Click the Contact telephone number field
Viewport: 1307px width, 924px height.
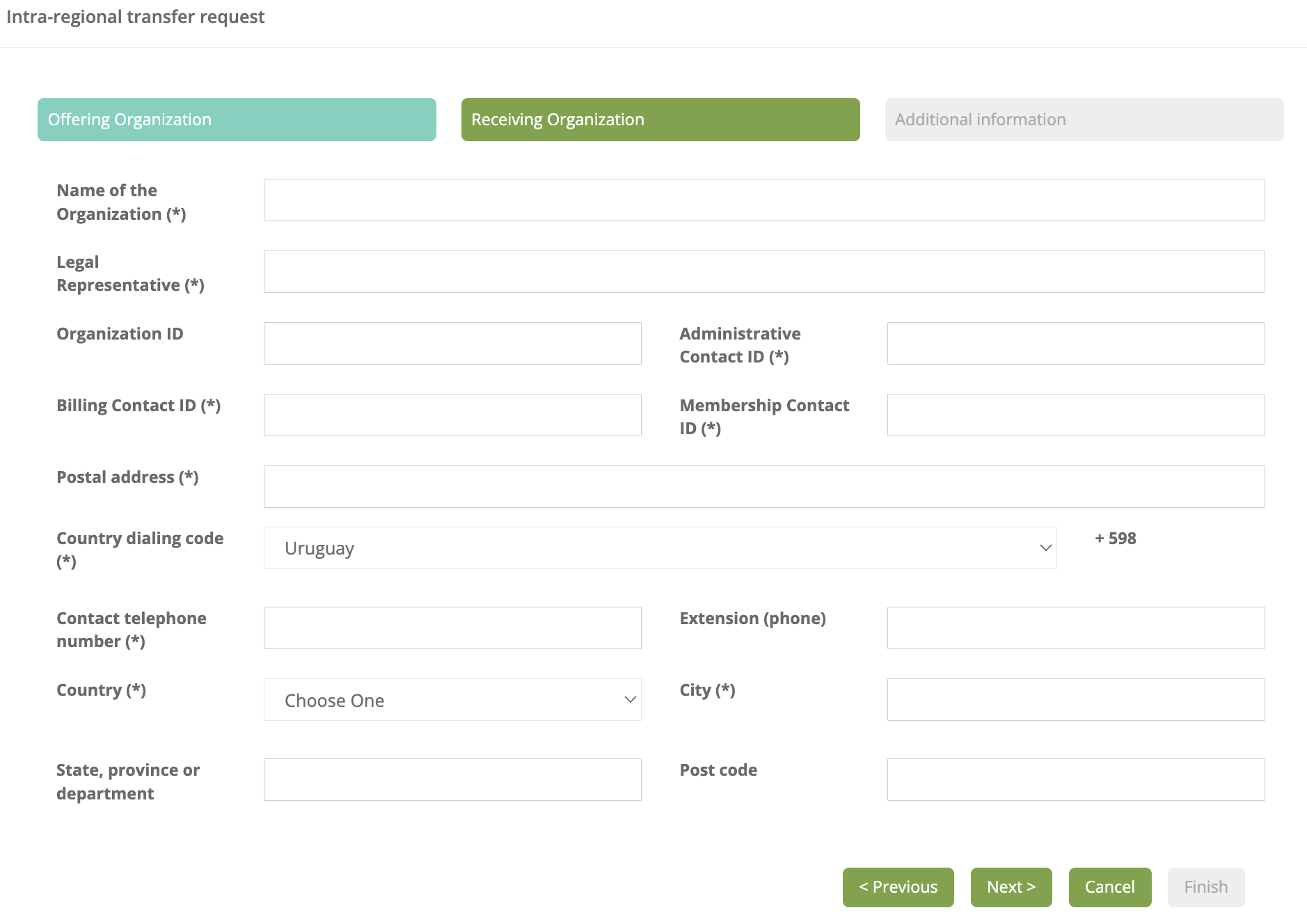(452, 628)
